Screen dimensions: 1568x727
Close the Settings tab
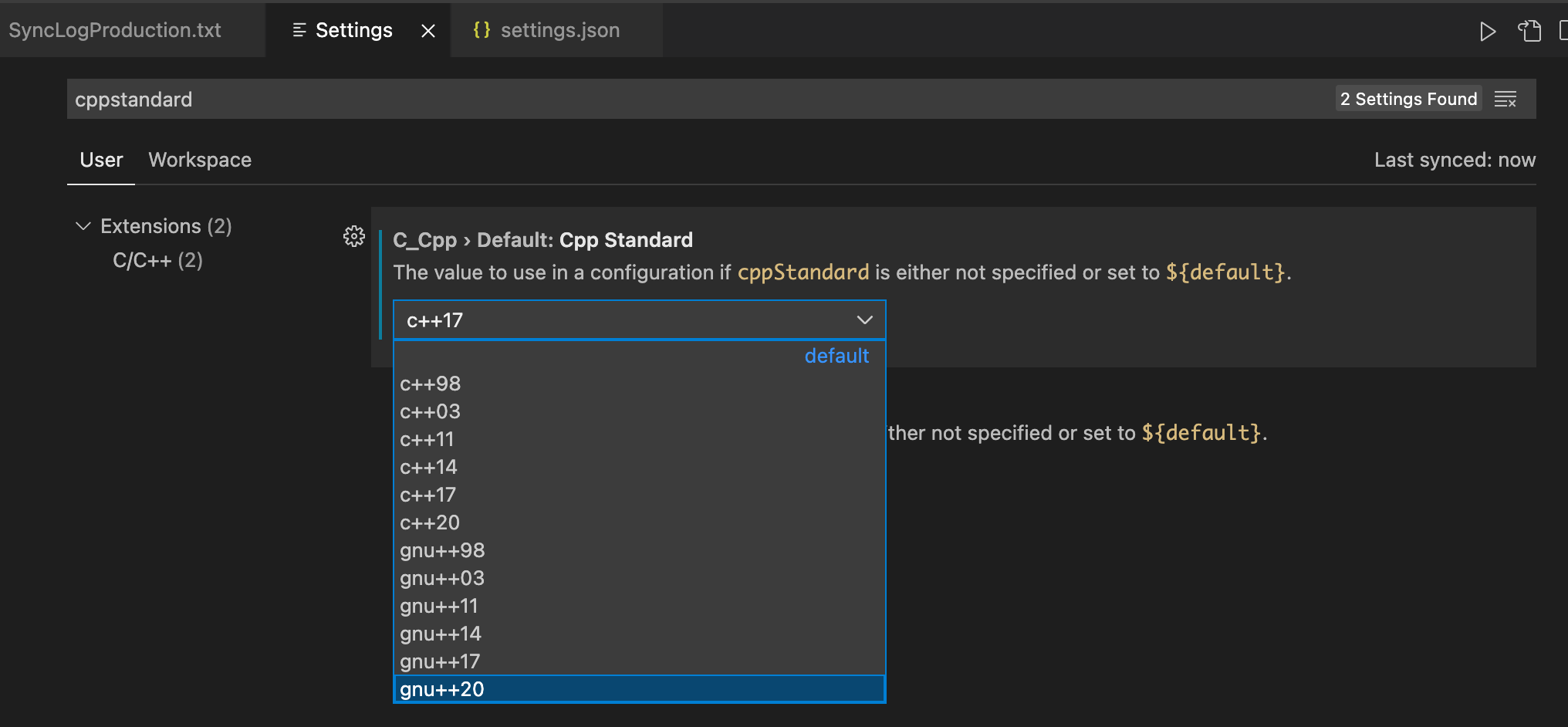coord(428,31)
